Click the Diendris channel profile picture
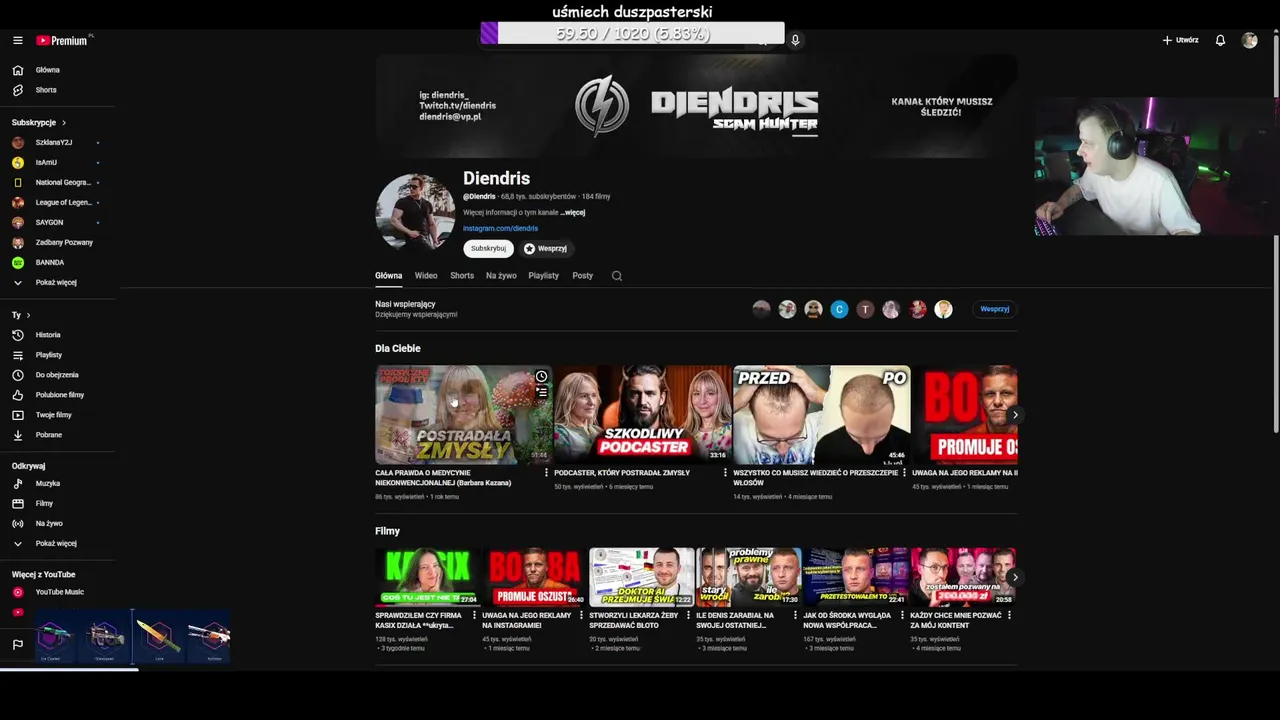The image size is (1280, 720). coord(415,212)
